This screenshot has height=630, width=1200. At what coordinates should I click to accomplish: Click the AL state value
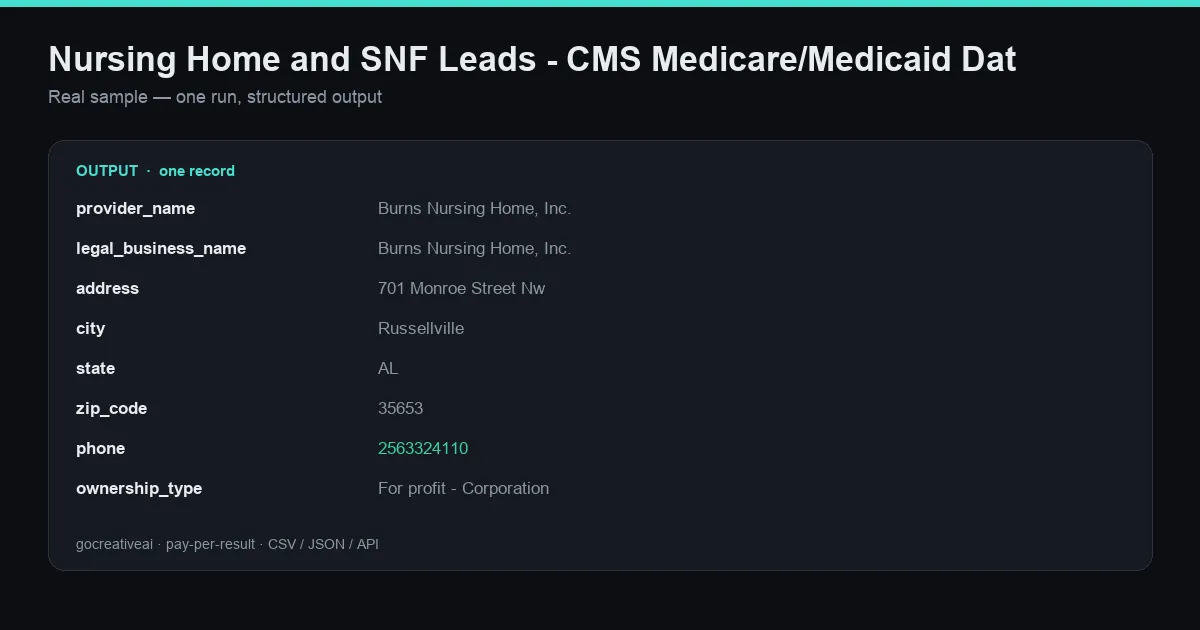point(388,368)
